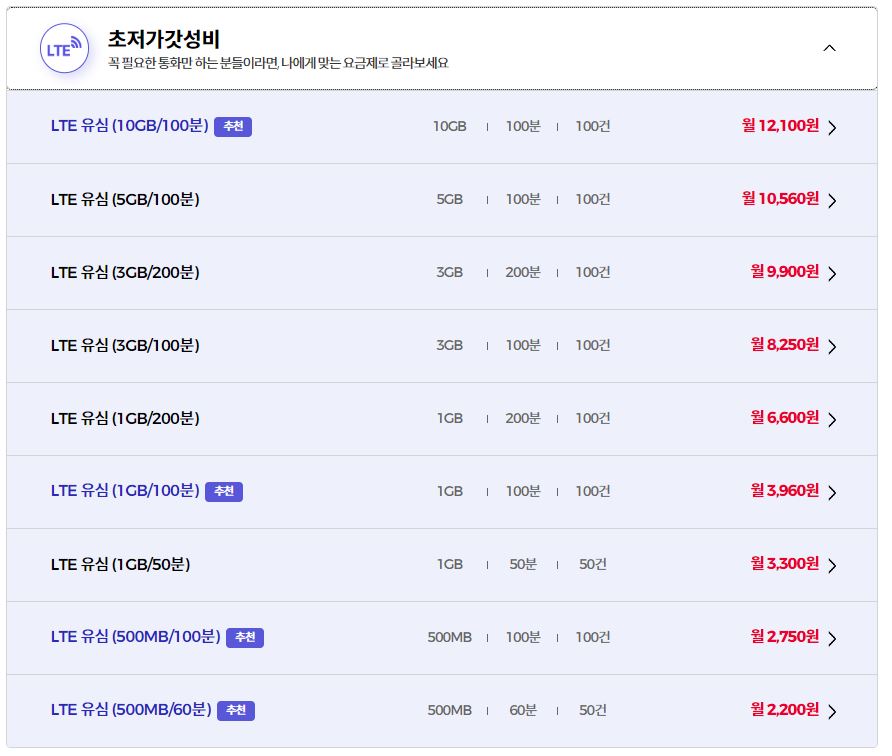
Task: Click arrow next to 월 3,300원
Action: (x=832, y=565)
